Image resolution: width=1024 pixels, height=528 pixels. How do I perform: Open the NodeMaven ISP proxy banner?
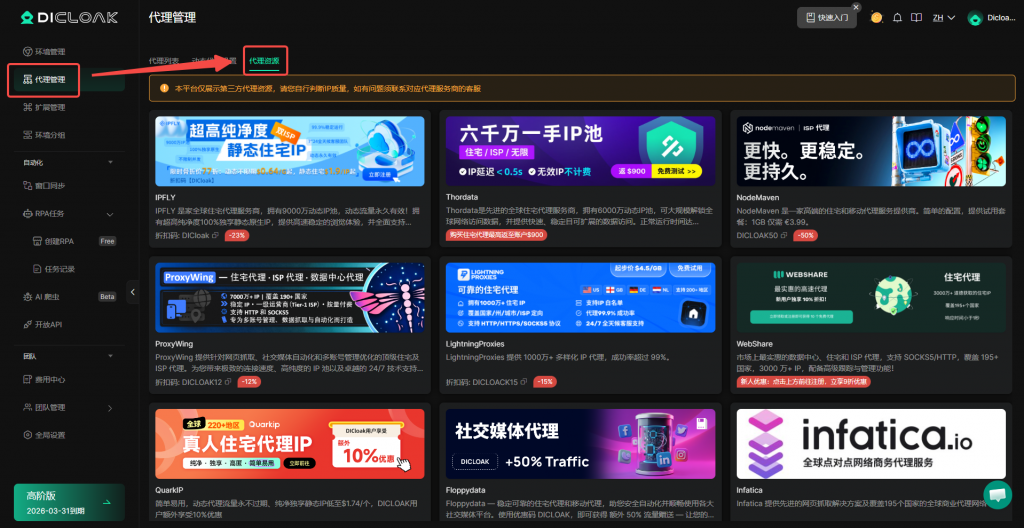tap(870, 151)
